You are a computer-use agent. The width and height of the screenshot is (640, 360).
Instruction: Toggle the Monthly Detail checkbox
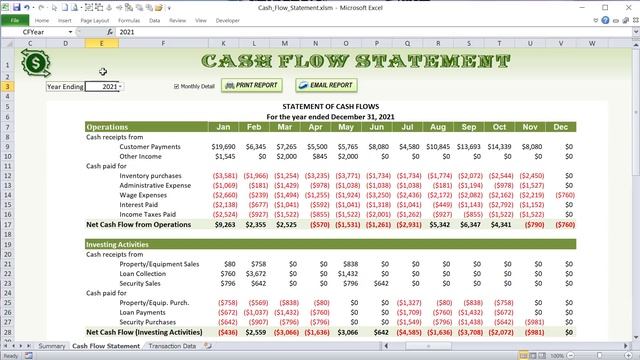point(176,86)
